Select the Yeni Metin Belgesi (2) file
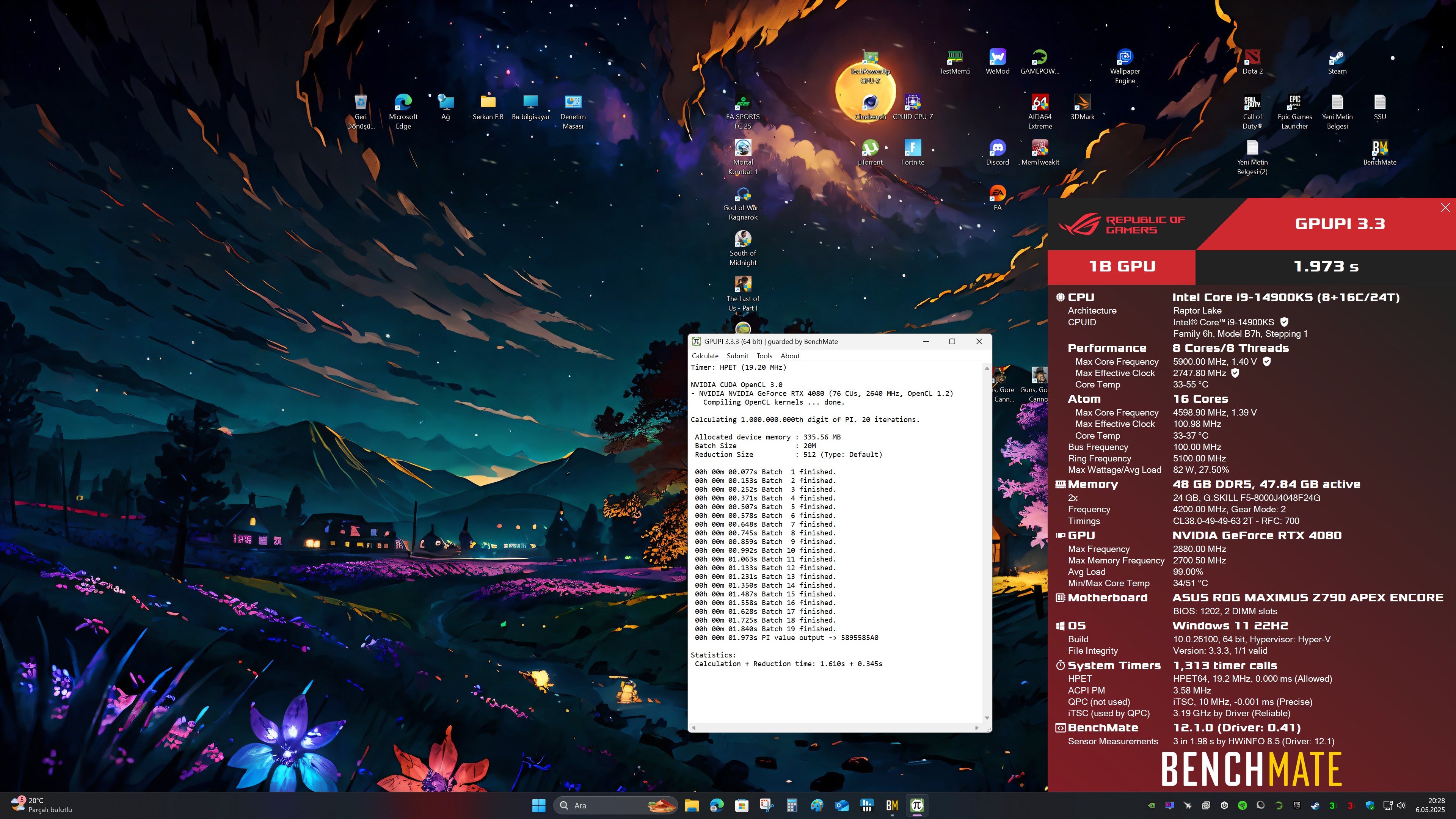 pos(1252,157)
